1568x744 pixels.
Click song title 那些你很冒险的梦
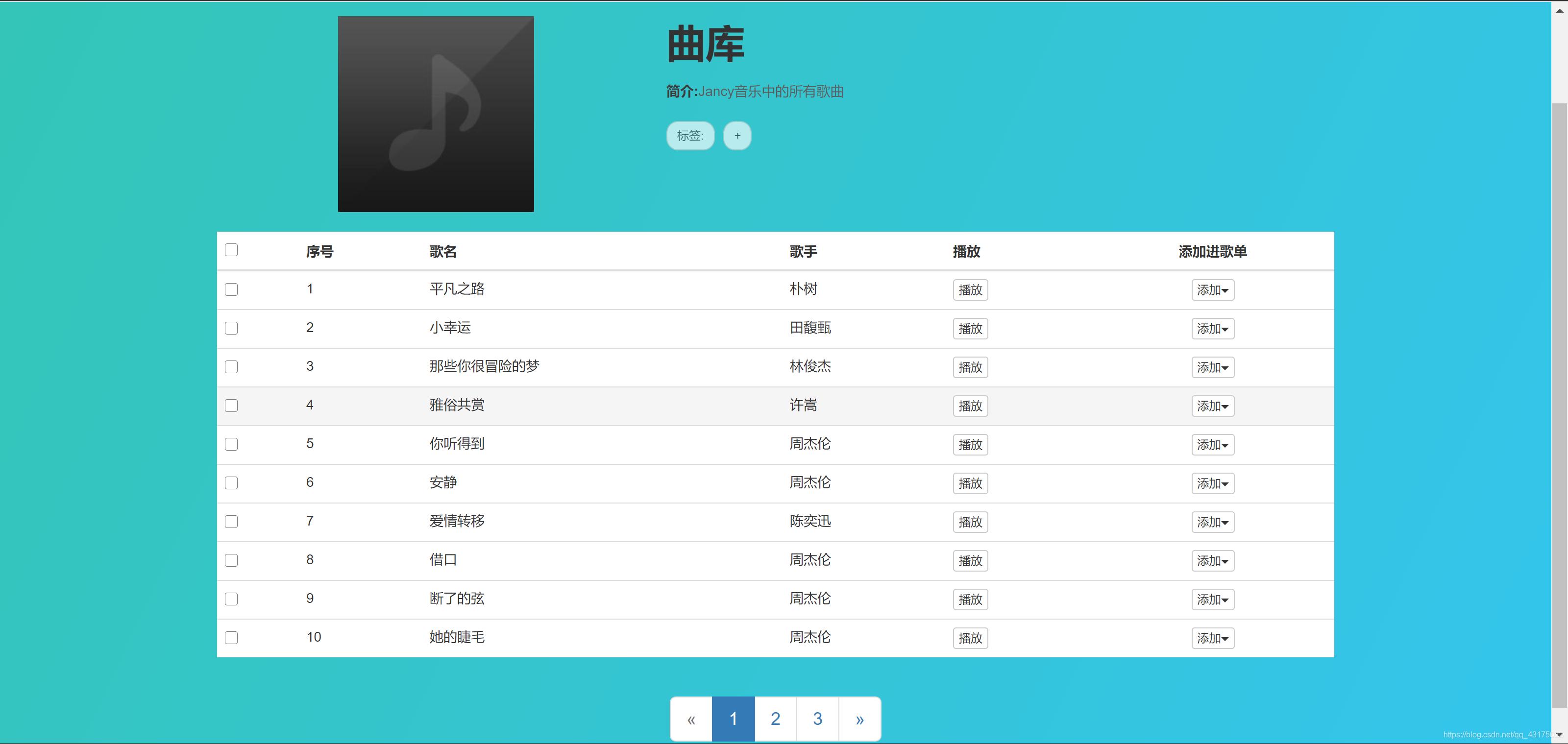tap(485, 366)
